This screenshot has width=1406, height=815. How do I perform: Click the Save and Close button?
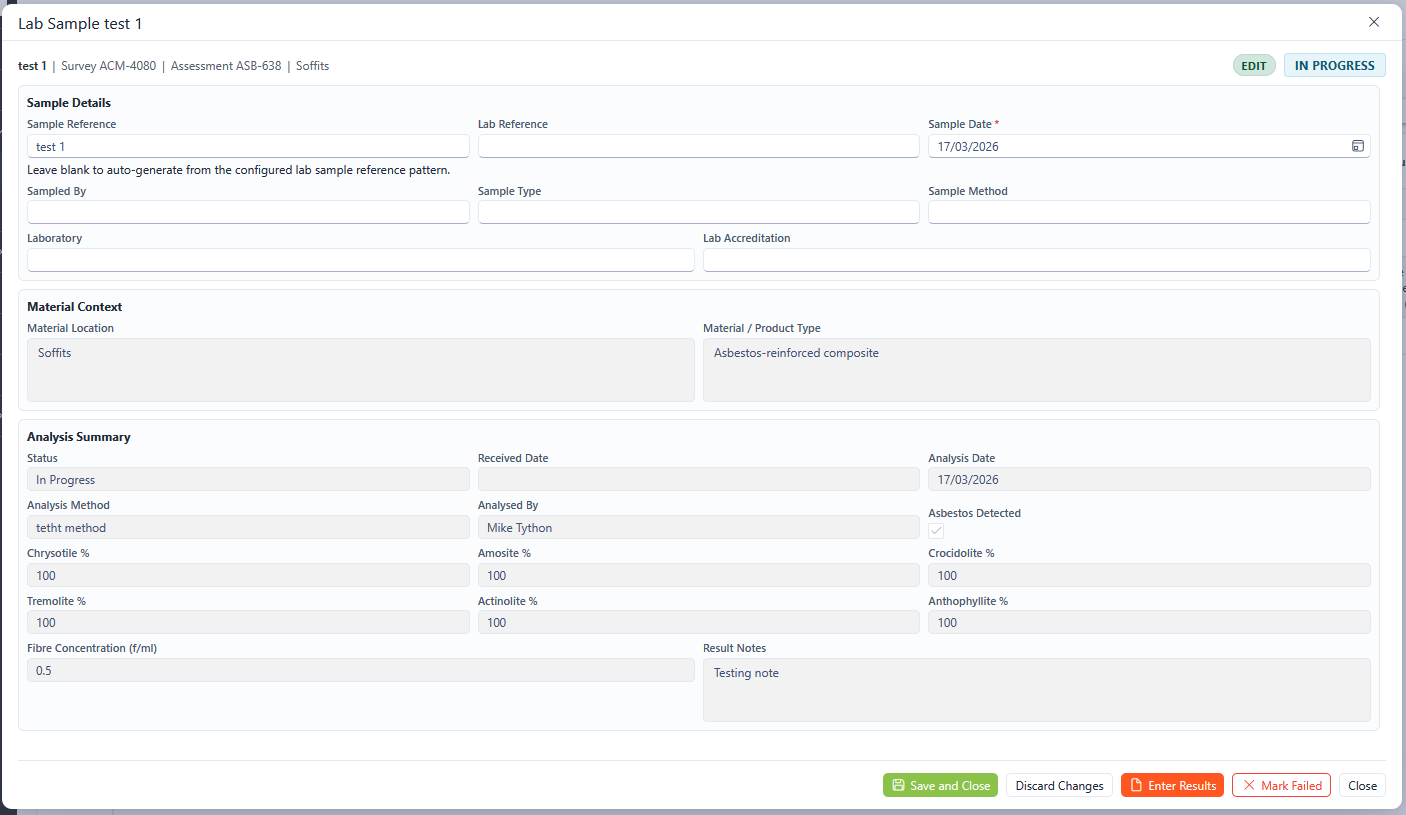click(940, 785)
